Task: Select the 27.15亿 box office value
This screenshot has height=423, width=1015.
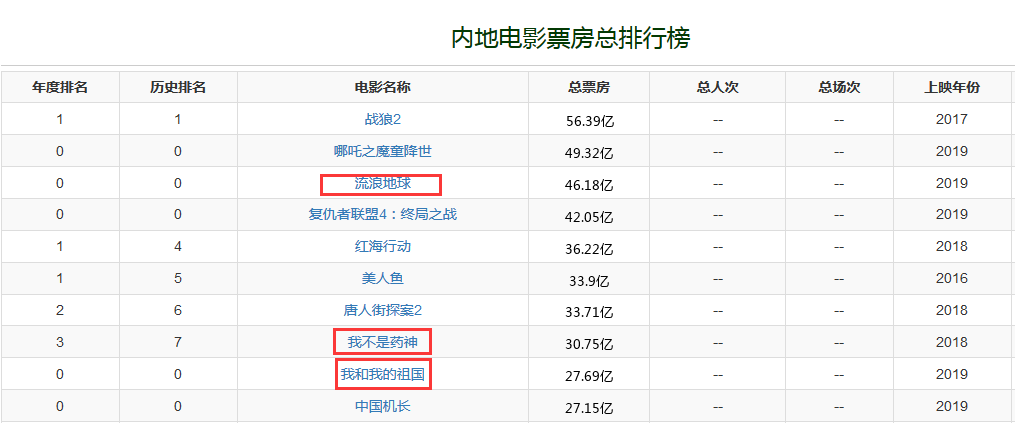Action: pos(589,409)
